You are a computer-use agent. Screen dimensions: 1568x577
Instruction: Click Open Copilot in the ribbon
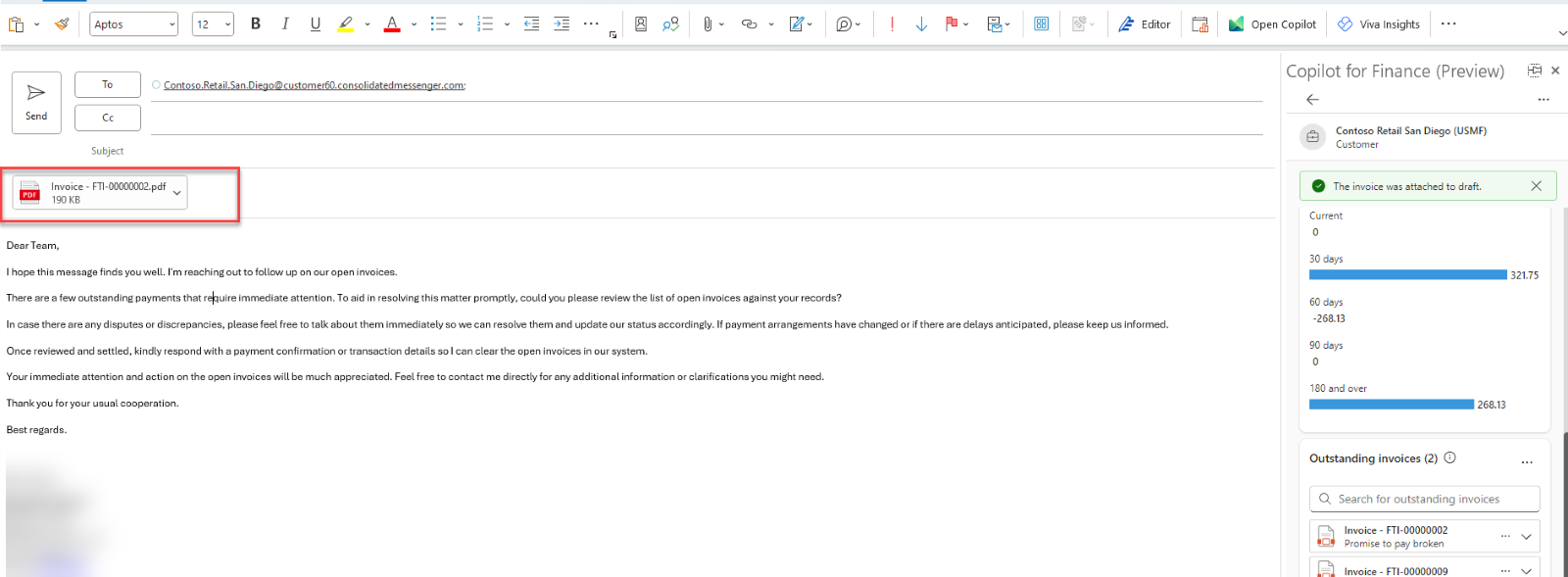(1273, 24)
